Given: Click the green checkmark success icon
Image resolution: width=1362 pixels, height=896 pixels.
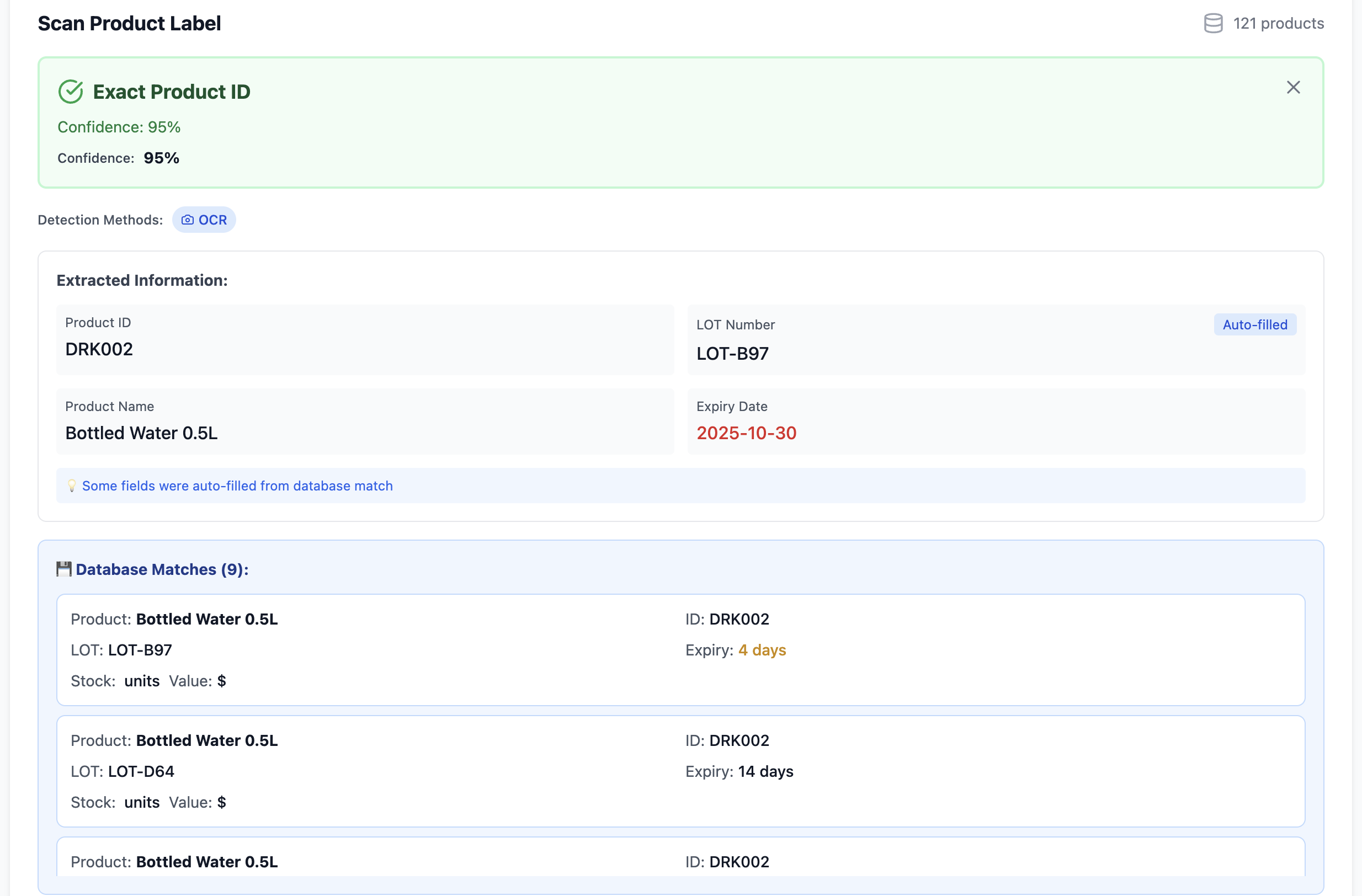Looking at the screenshot, I should coord(71,92).
